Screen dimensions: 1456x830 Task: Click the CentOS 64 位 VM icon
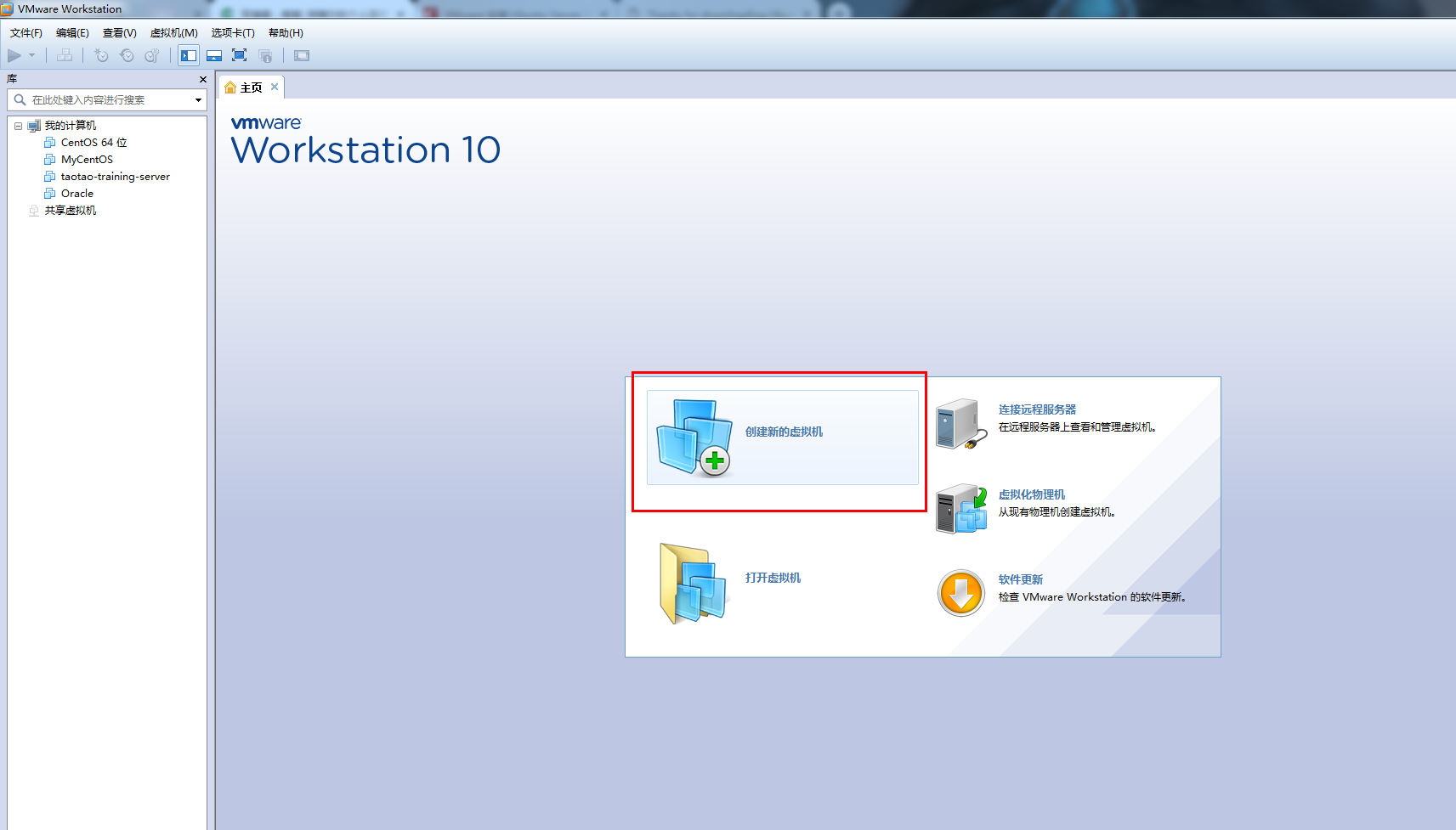[x=50, y=143]
